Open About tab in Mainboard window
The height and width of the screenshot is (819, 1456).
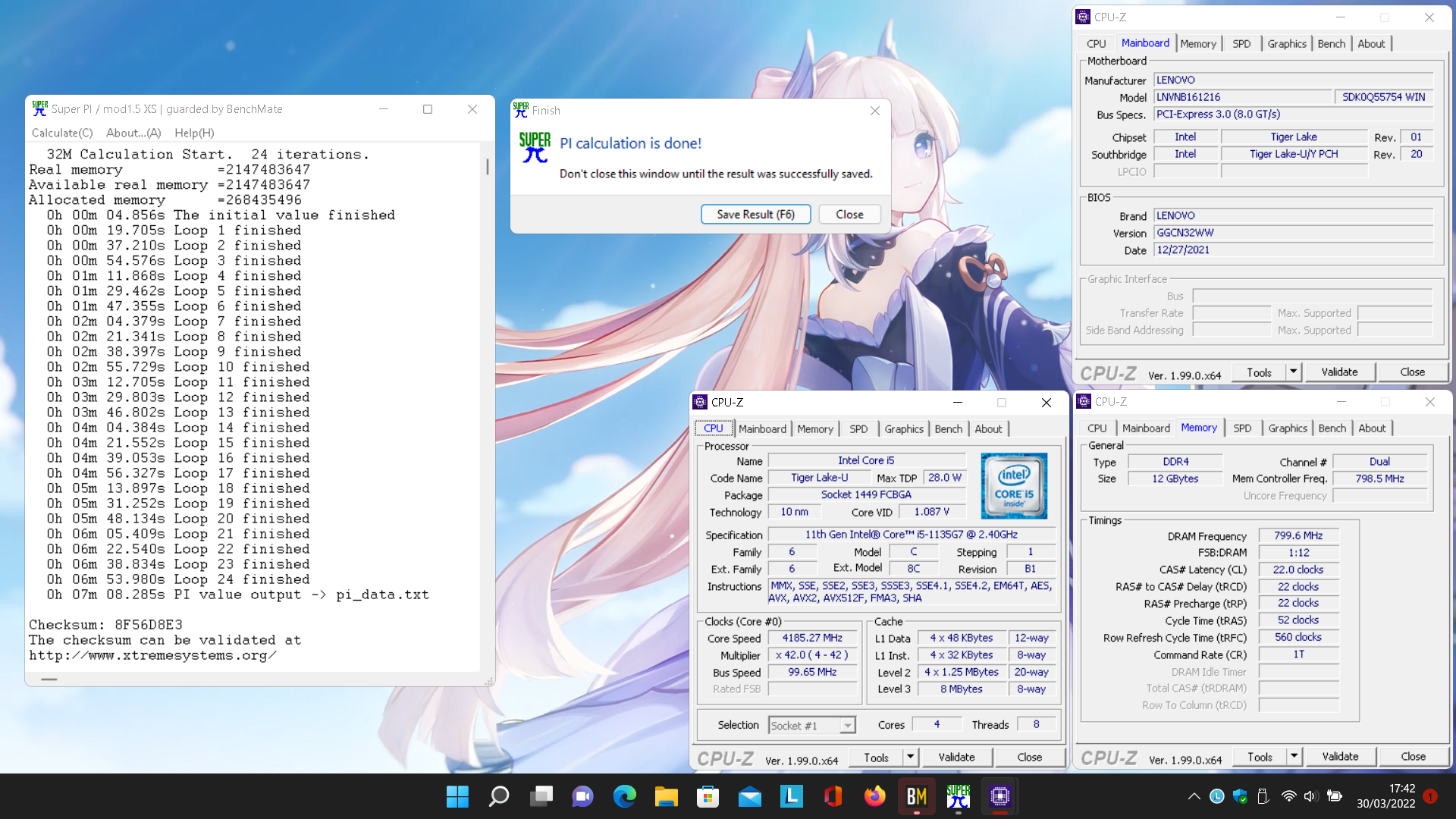(1371, 44)
